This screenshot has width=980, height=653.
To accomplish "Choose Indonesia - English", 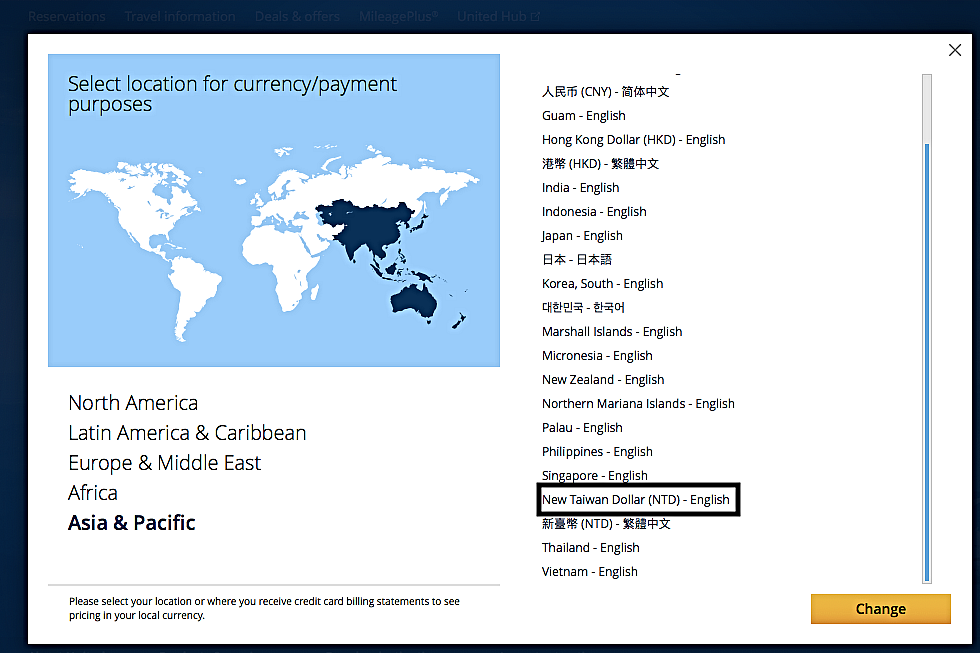I will (594, 212).
